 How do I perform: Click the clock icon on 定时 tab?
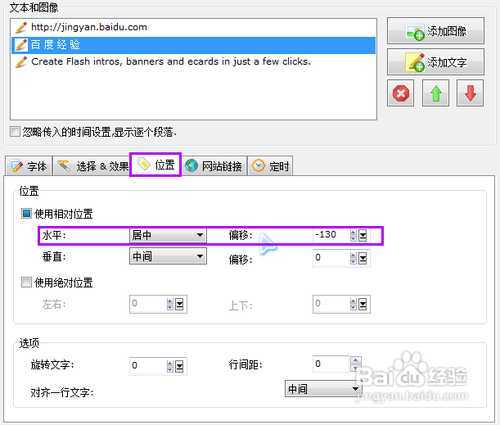258,166
